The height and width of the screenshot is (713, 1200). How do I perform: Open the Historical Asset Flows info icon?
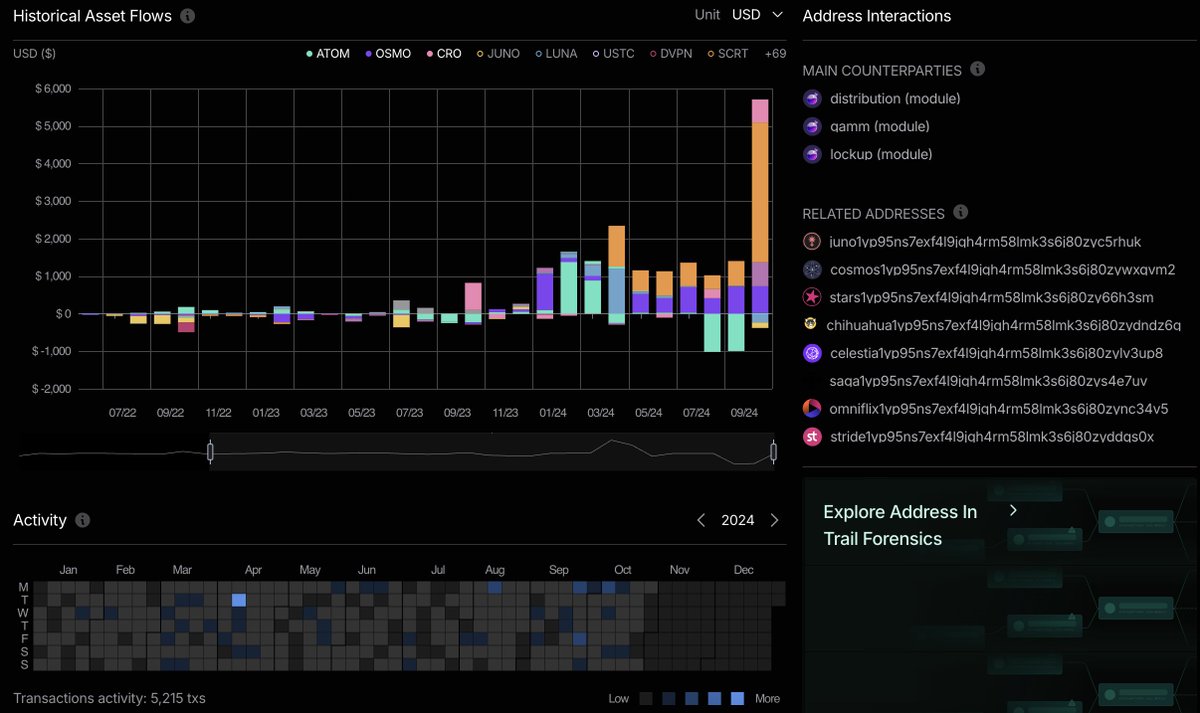pos(188,16)
